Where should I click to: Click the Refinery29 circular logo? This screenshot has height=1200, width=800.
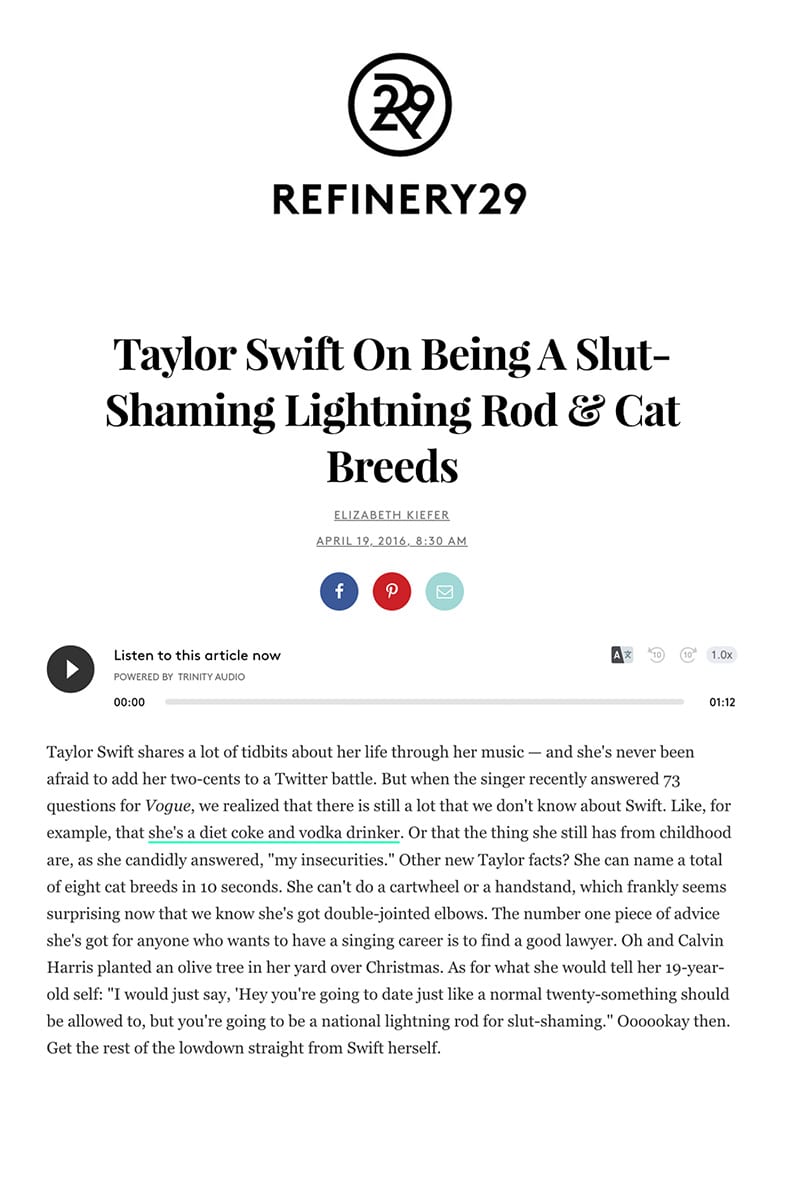click(400, 105)
